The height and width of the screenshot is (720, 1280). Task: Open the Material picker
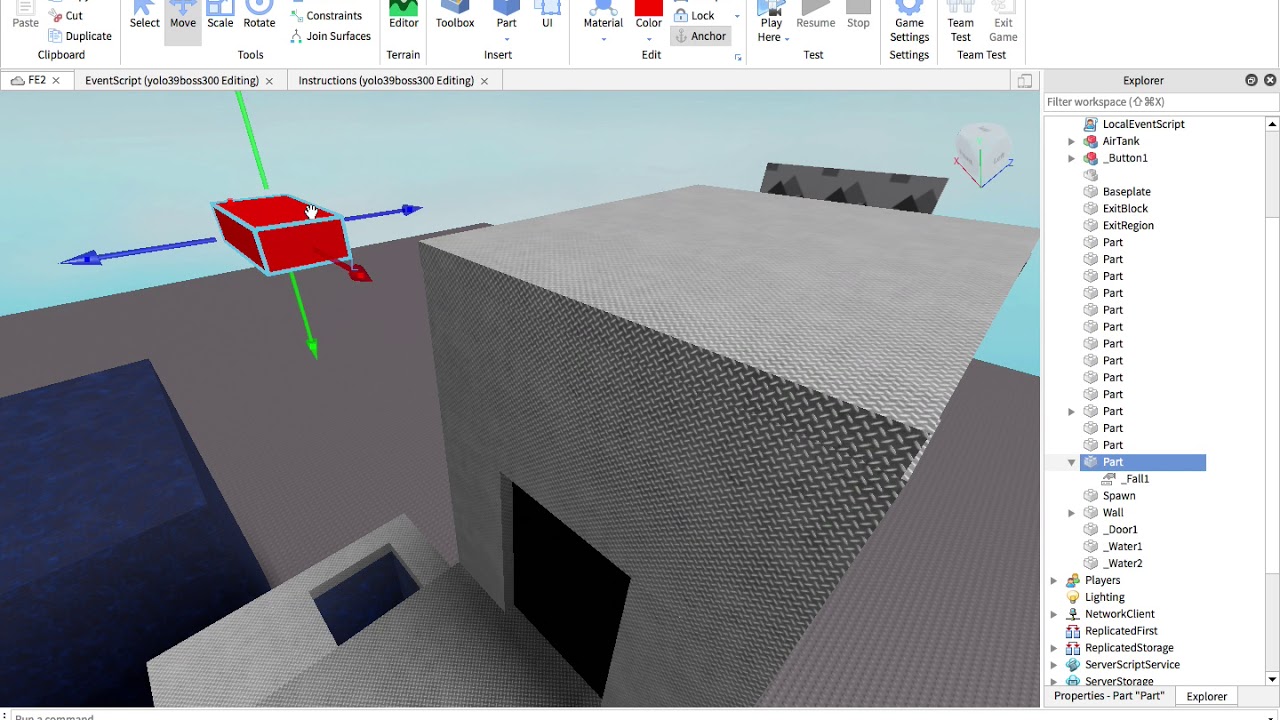tap(603, 16)
